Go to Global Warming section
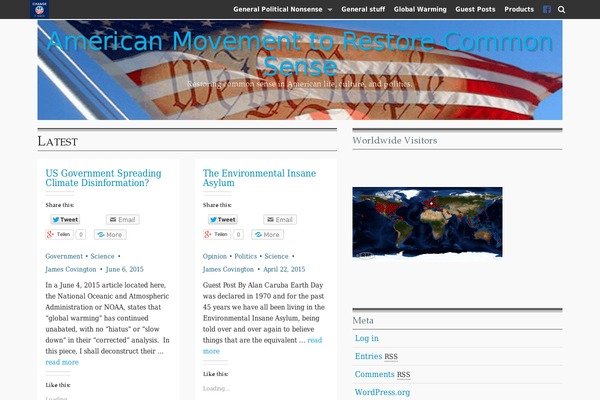Screen dimensions: 600x400 (x=420, y=9)
